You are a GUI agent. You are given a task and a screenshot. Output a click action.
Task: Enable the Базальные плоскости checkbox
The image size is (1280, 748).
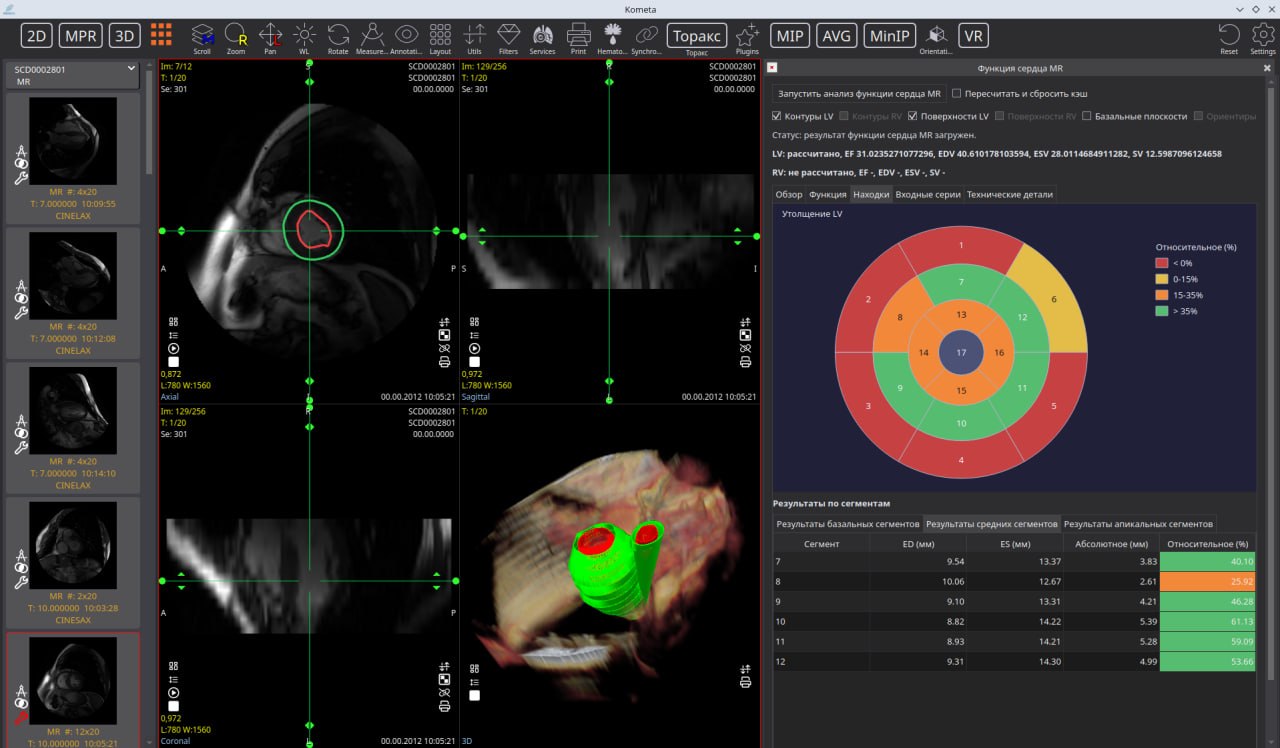tap(1087, 116)
